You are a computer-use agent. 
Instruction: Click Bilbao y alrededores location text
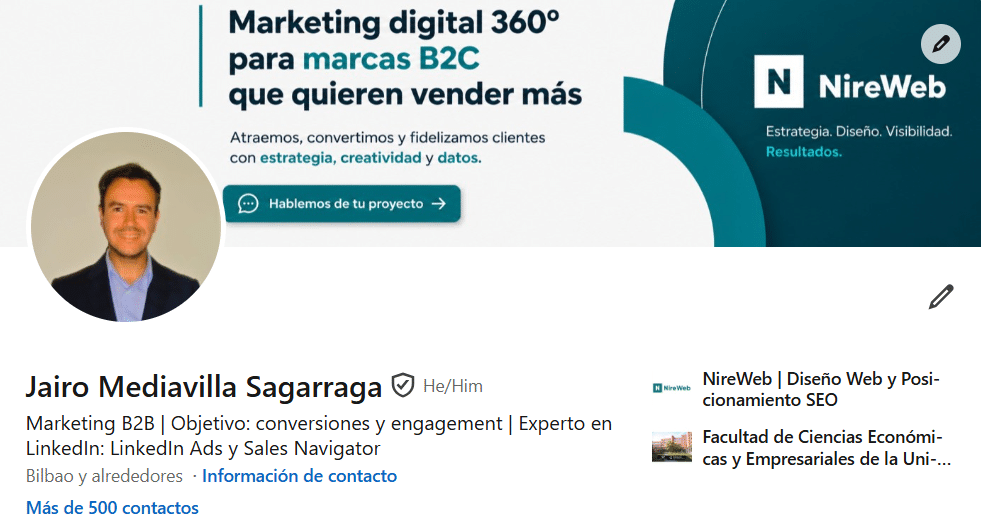pos(104,476)
